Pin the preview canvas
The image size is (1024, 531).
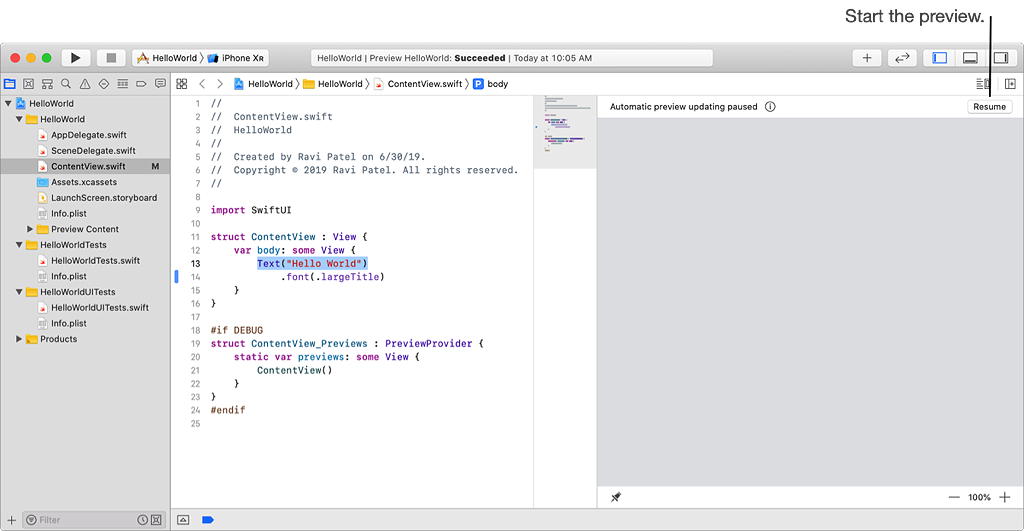point(616,497)
